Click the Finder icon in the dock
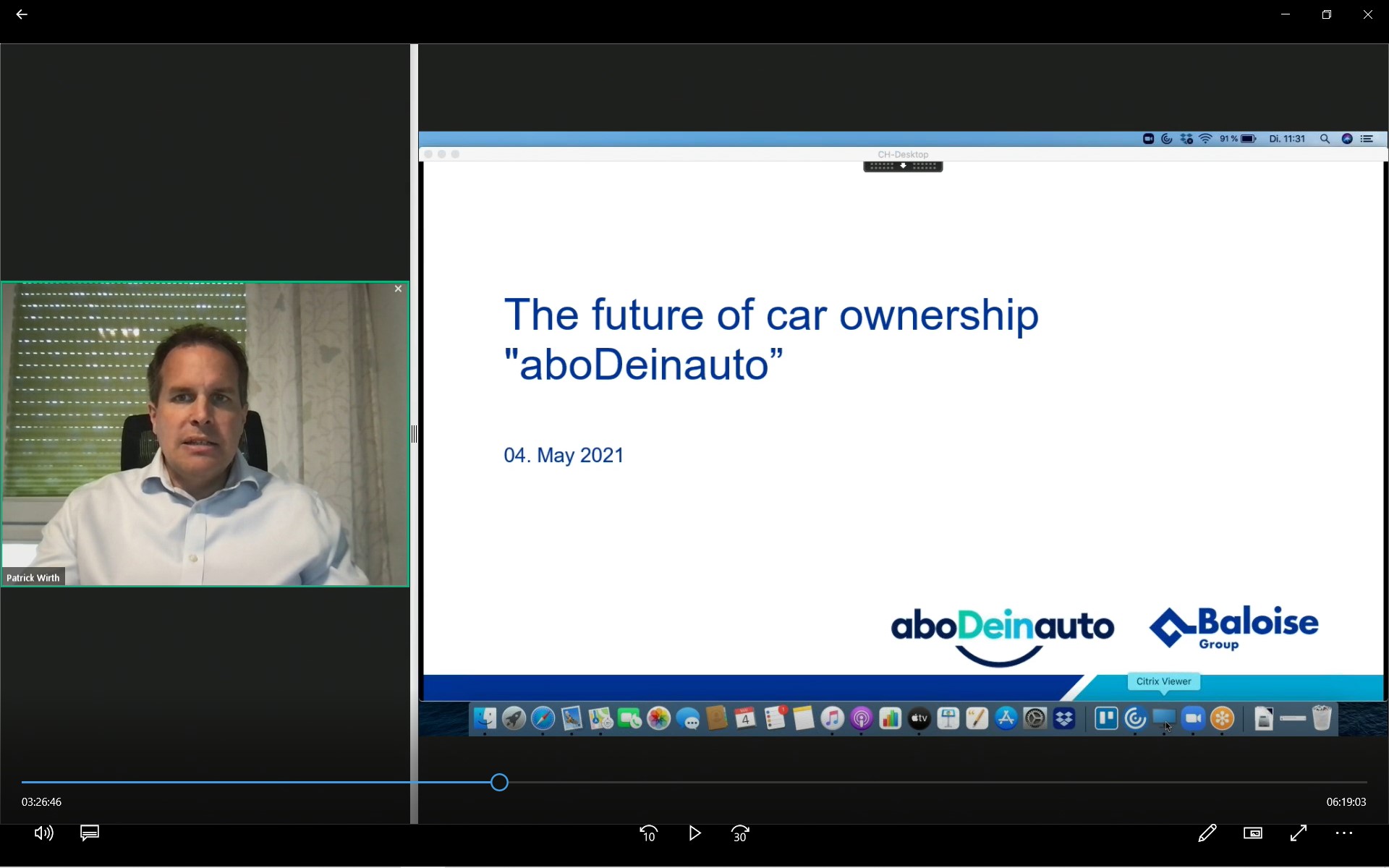This screenshot has height=868, width=1389. [485, 718]
